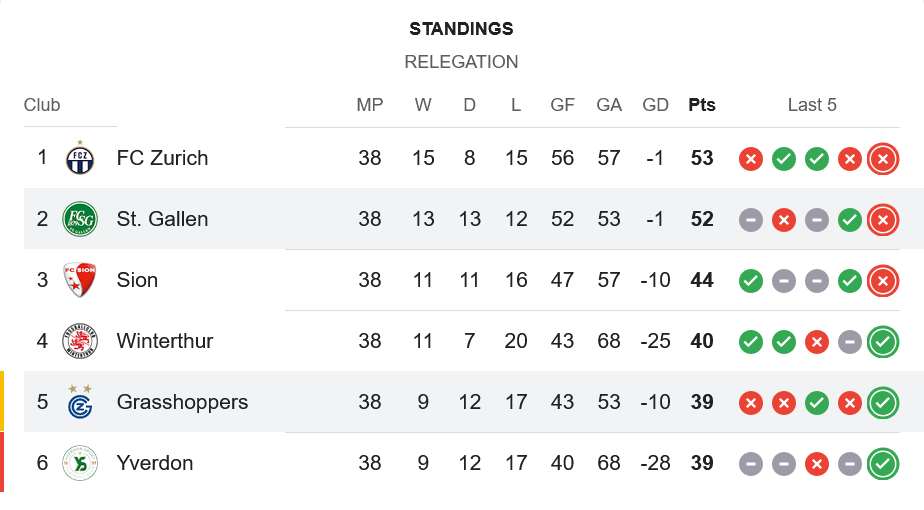
Task: Click the FC Zurich club crest
Action: 80,158
